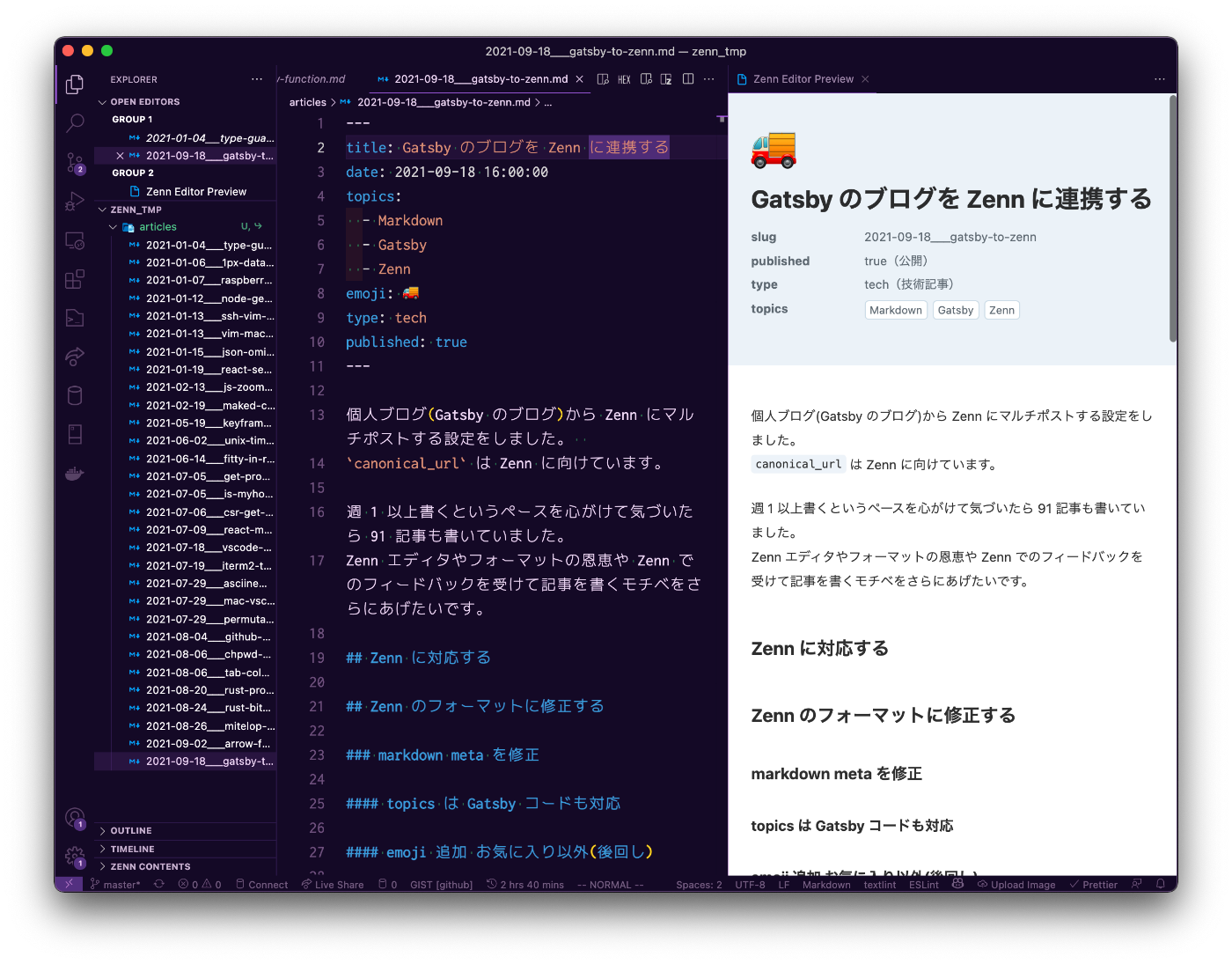
Task: Click the Gatsby topic tag in preview
Action: coord(955,310)
